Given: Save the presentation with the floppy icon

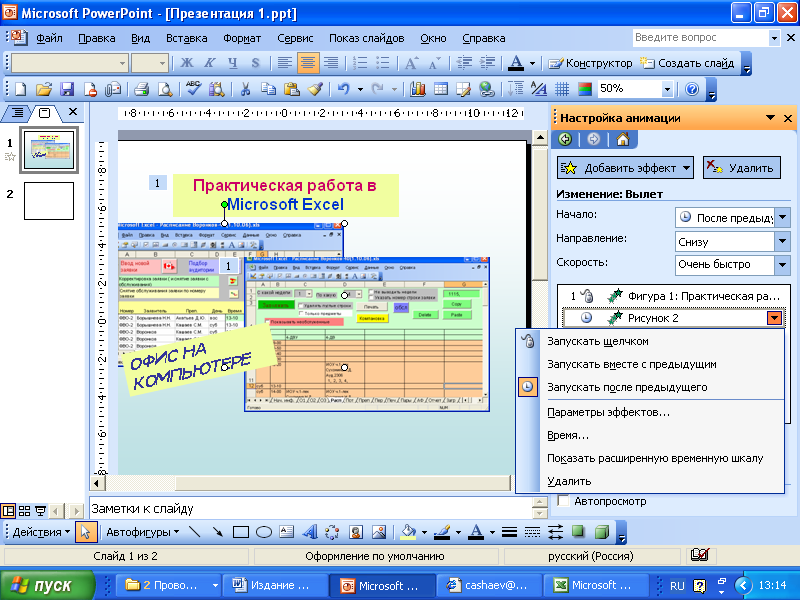Looking at the screenshot, I should [x=67, y=89].
